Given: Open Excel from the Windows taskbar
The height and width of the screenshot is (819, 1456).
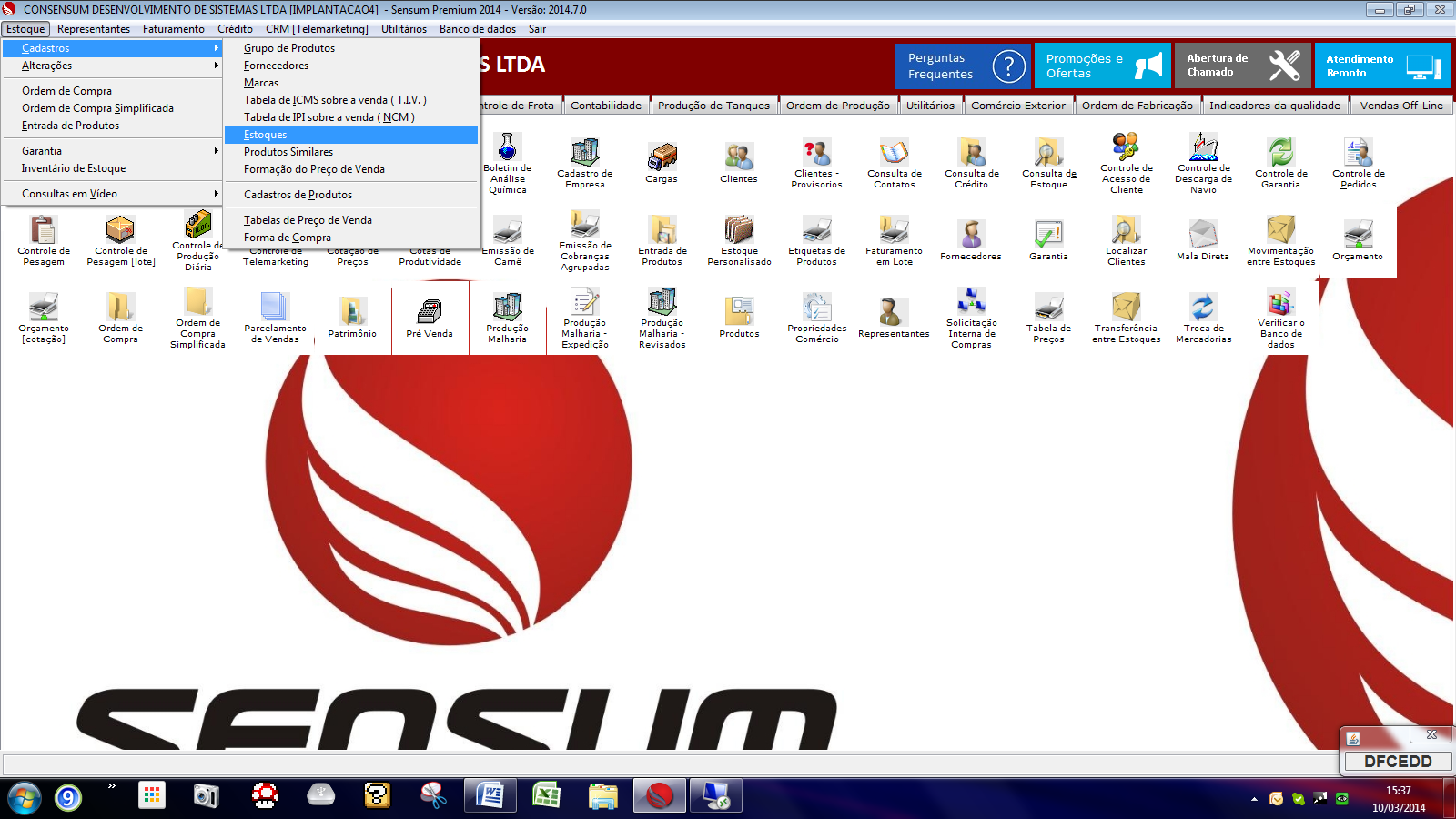Looking at the screenshot, I should [x=546, y=796].
